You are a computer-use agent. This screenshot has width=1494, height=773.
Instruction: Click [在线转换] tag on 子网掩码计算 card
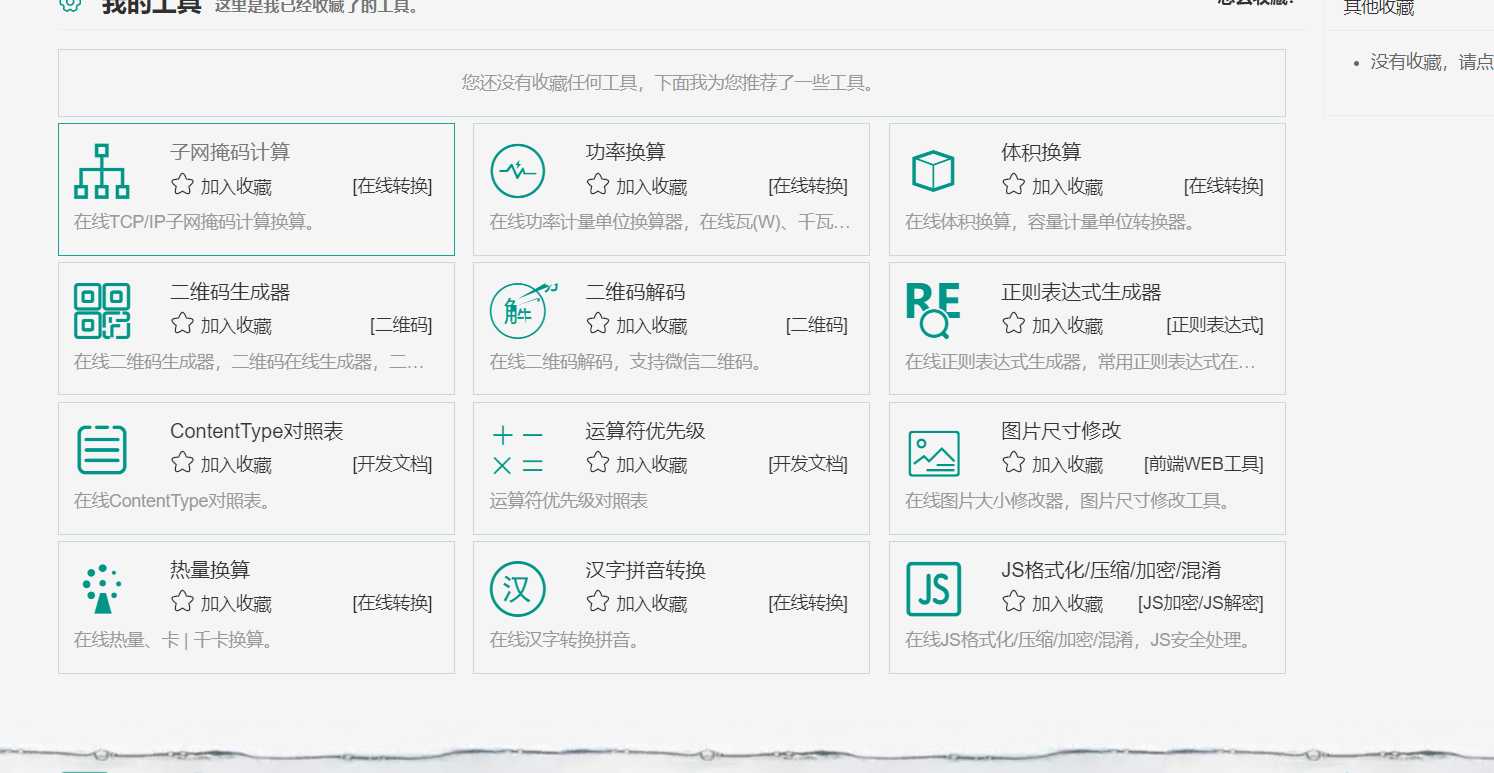(x=393, y=186)
